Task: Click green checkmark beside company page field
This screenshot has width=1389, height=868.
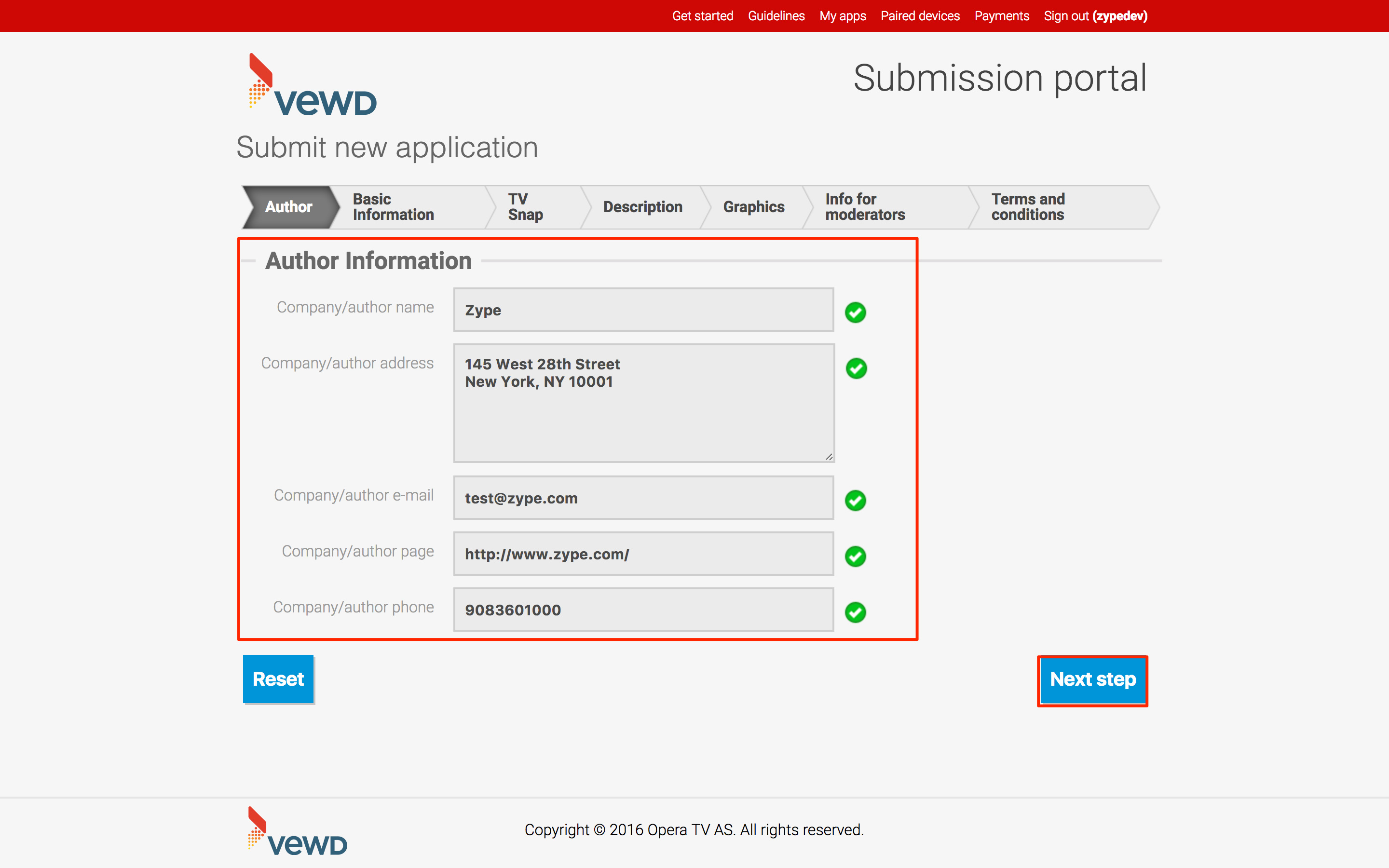Action: [855, 556]
